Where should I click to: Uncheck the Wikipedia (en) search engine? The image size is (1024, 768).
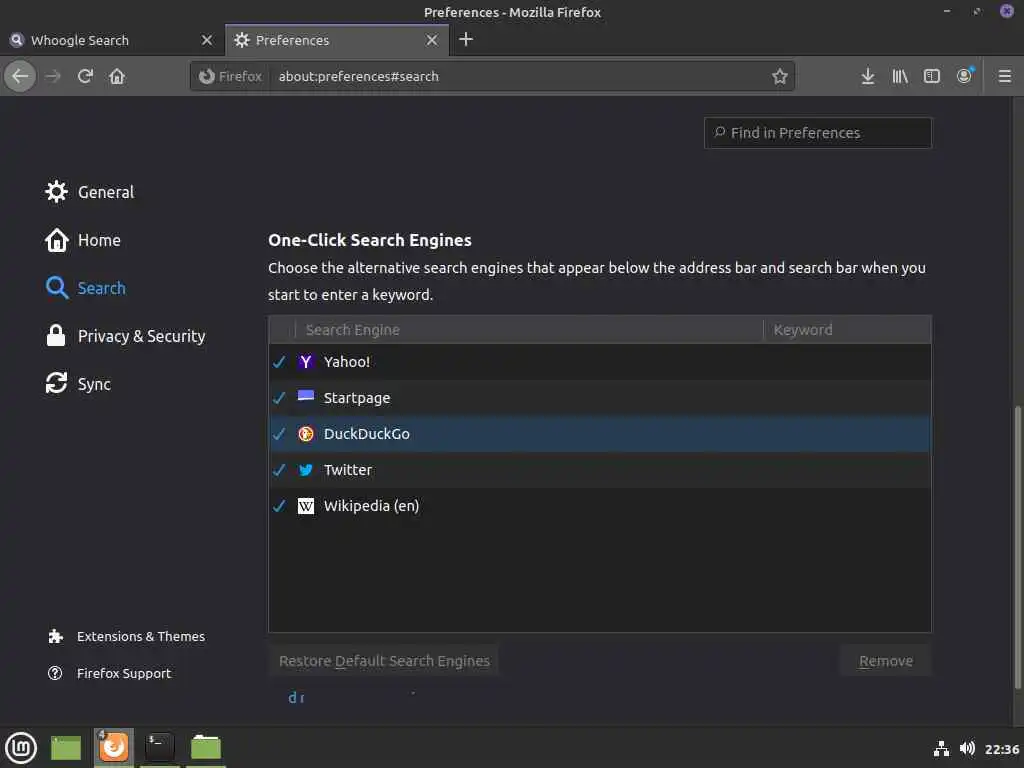[280, 505]
